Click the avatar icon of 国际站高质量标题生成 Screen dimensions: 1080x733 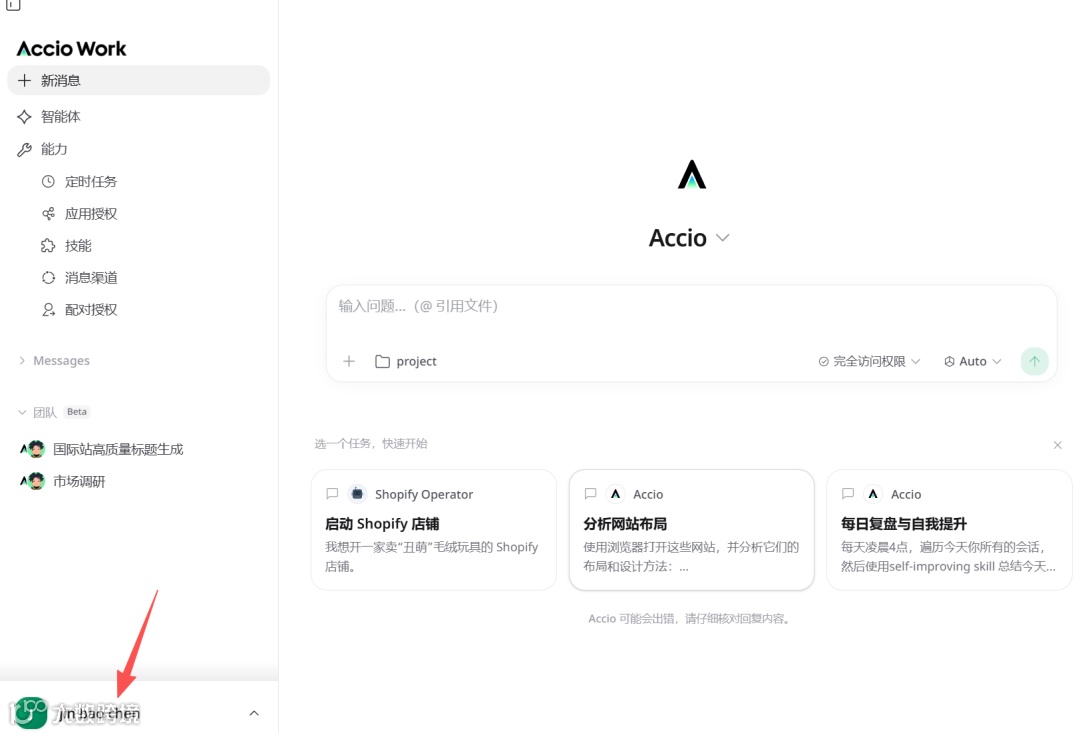(32, 449)
